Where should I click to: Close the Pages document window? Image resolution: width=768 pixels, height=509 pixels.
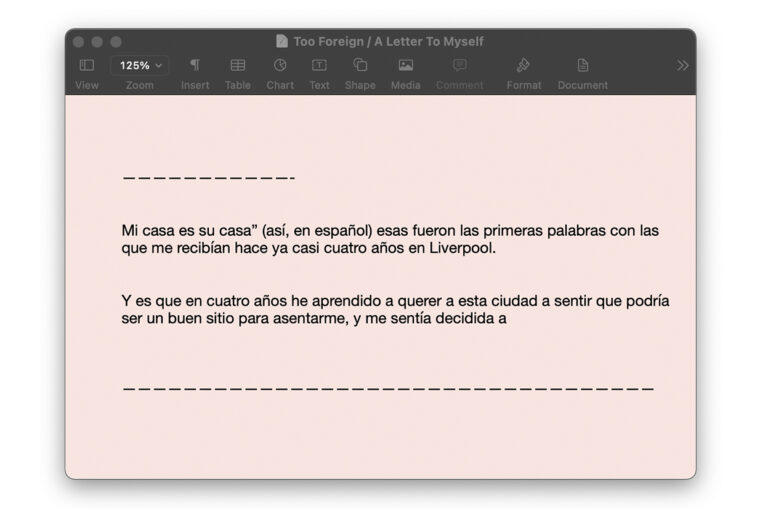[78, 42]
